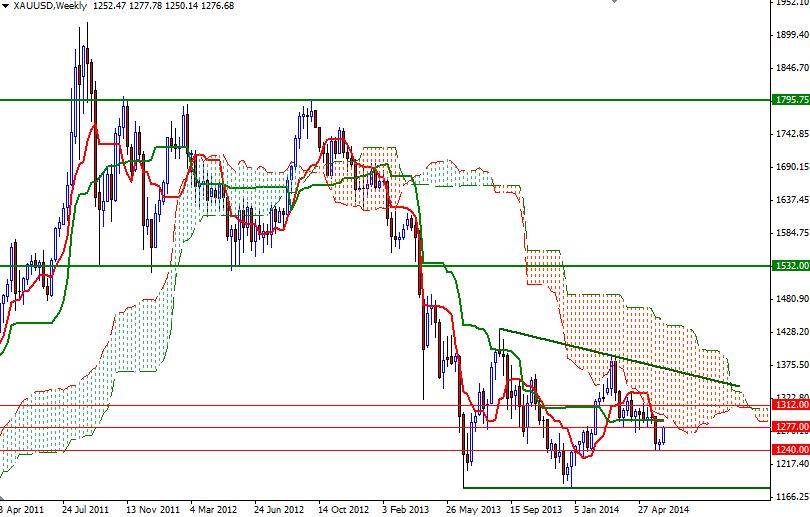The height and width of the screenshot is (517, 810).
Task: Click price scale value 1375.50
Action: pyautogui.click(x=792, y=365)
